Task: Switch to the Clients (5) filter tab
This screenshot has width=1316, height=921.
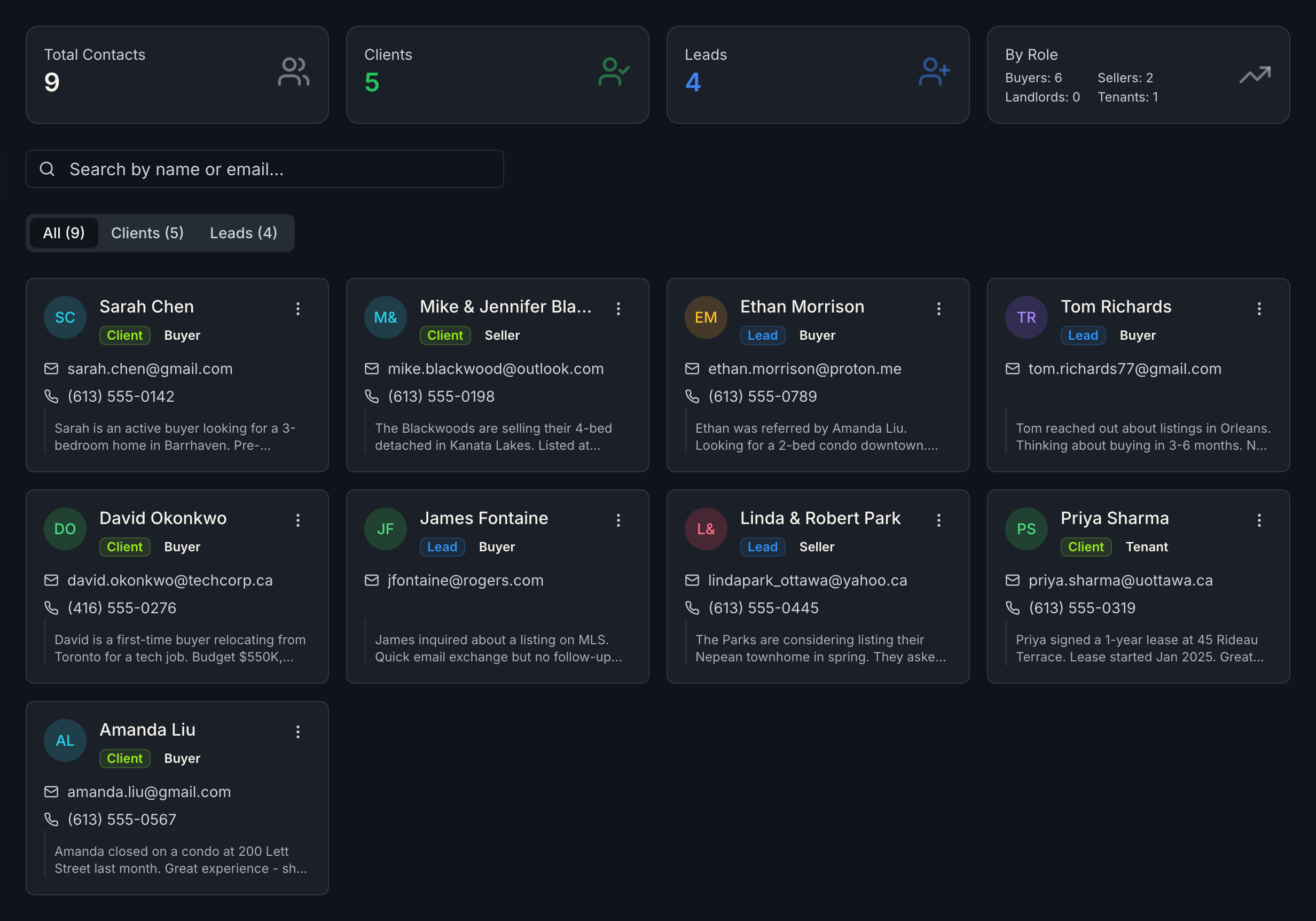Action: [x=147, y=233]
